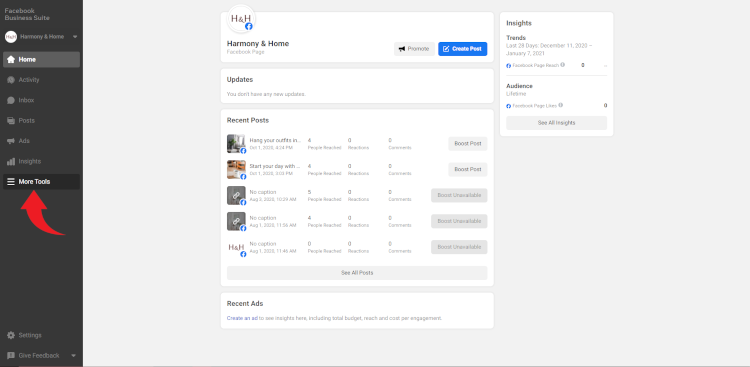Viewport: 750px width, 367px height.
Task: Open the Aug 1, 11:46 AM H&H post thumbnail
Action: click(x=236, y=247)
